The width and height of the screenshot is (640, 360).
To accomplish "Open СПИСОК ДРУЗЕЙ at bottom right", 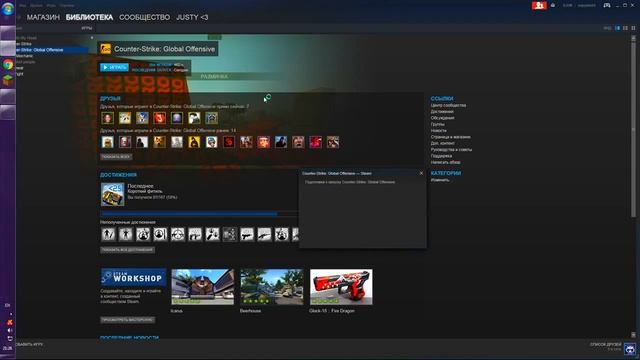I will click(x=605, y=344).
